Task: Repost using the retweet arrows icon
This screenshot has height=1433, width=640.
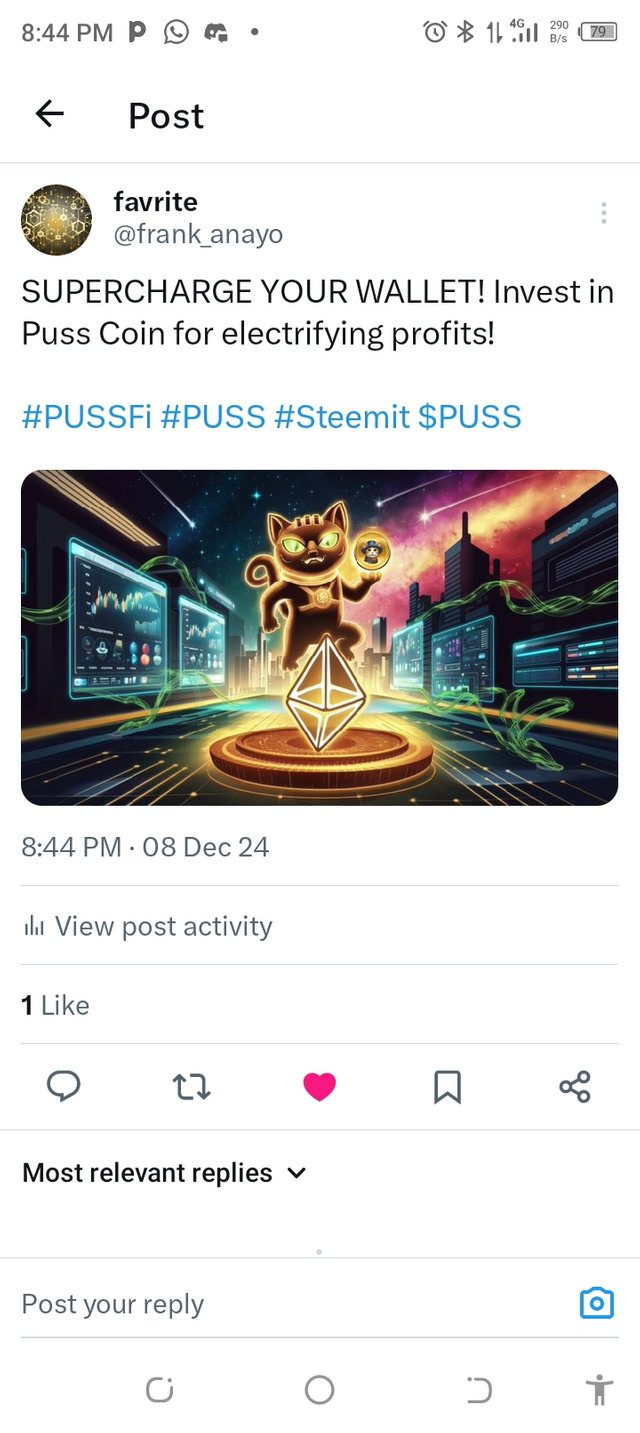Action: (x=191, y=1086)
